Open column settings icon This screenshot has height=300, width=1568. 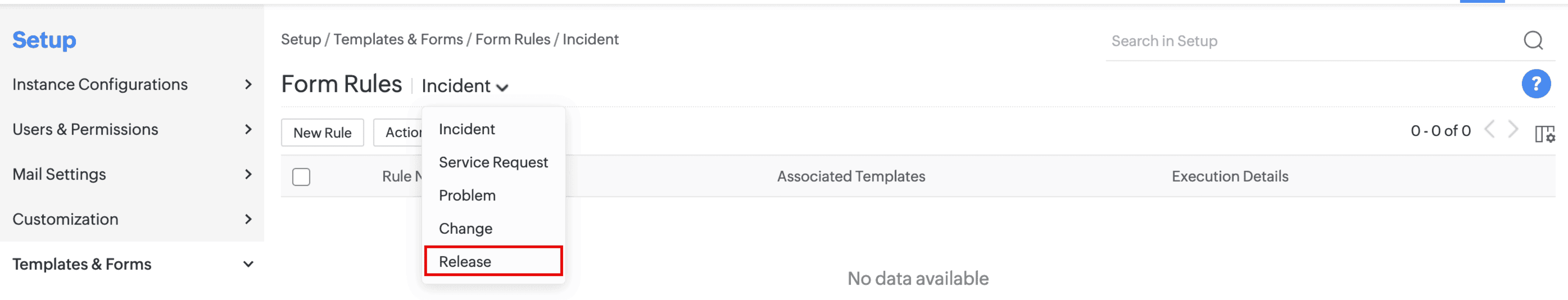coord(1544,133)
